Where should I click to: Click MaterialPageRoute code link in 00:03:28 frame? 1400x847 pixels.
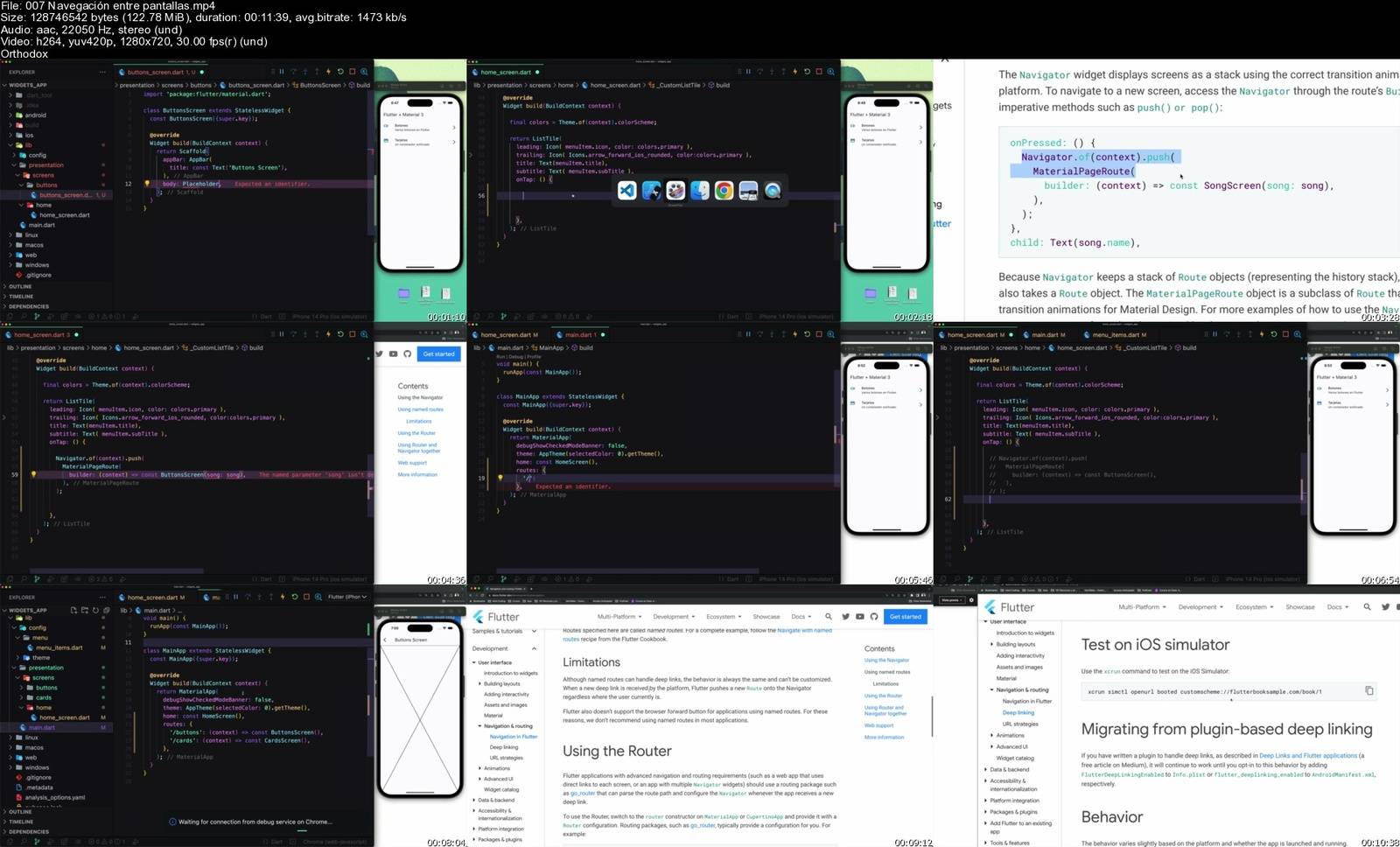pos(1193,293)
